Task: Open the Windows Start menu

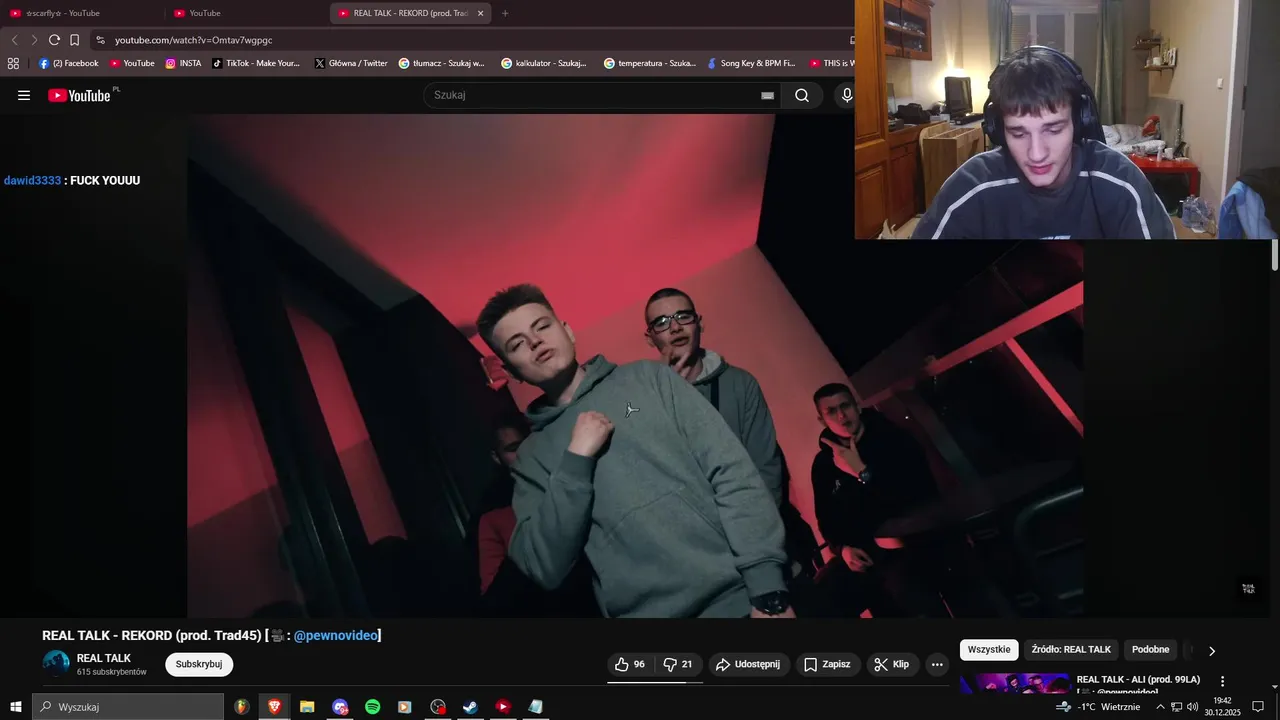Action: pyautogui.click(x=15, y=707)
